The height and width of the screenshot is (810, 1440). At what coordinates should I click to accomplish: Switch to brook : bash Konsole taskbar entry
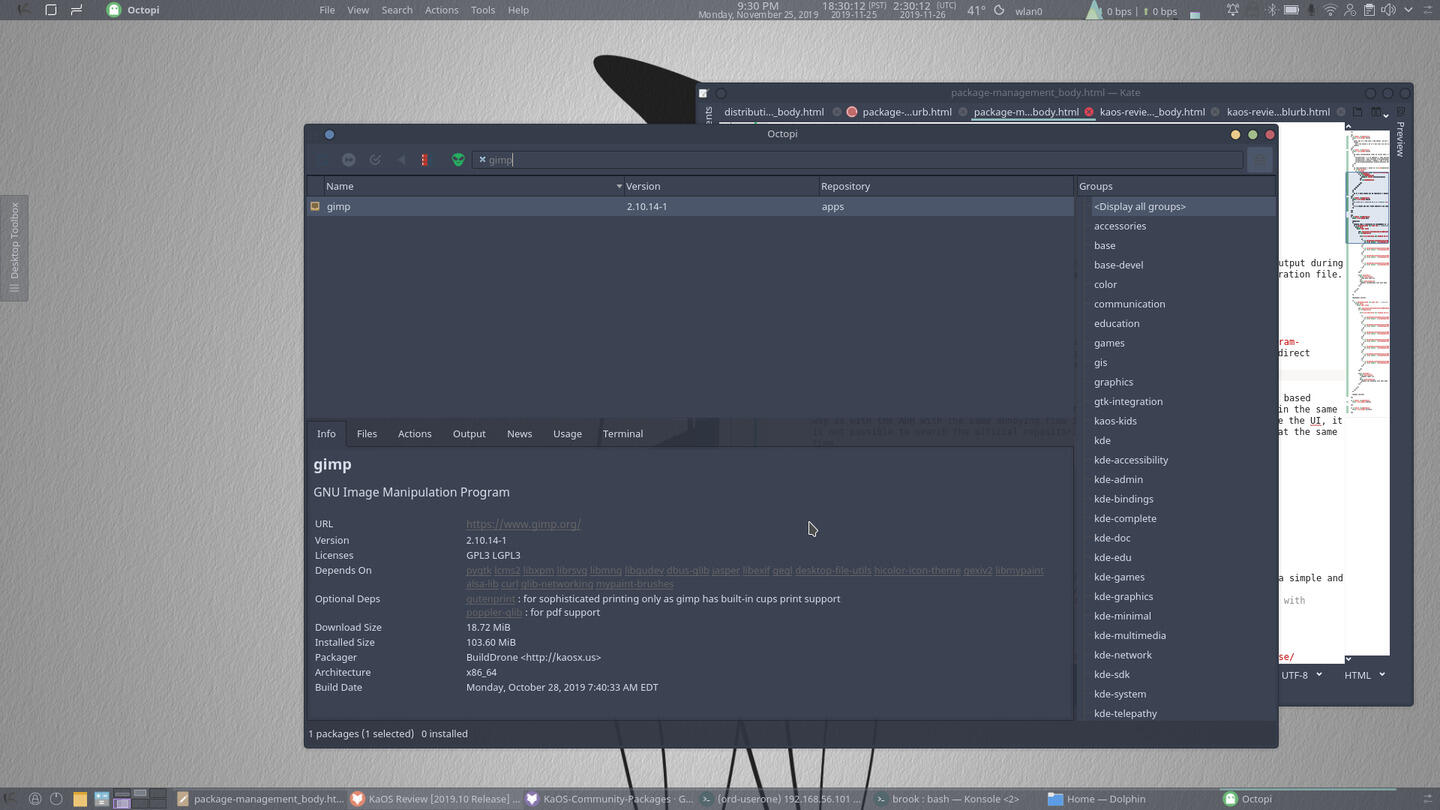click(949, 799)
